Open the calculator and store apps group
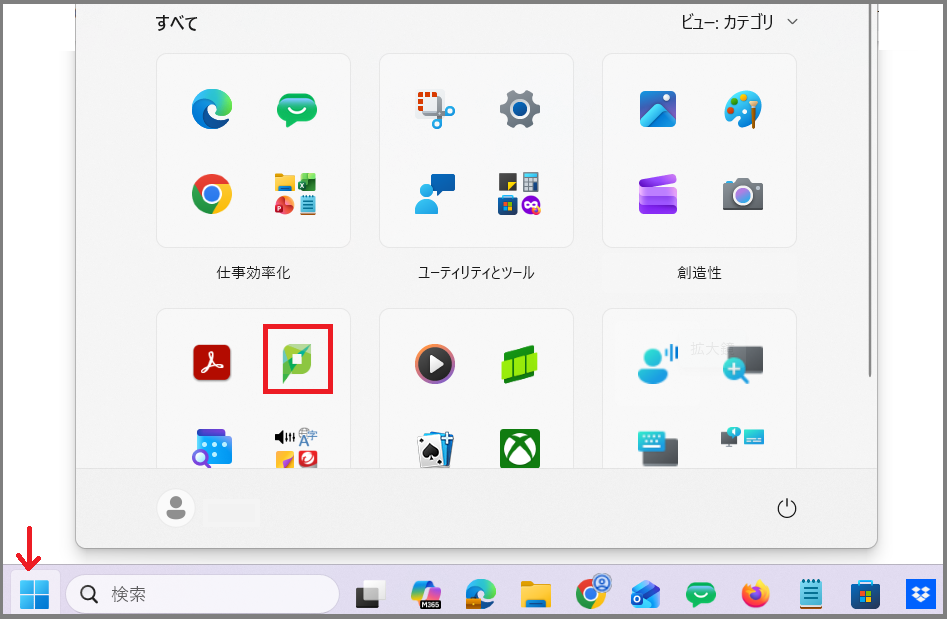This screenshot has width=947, height=619. (519, 194)
